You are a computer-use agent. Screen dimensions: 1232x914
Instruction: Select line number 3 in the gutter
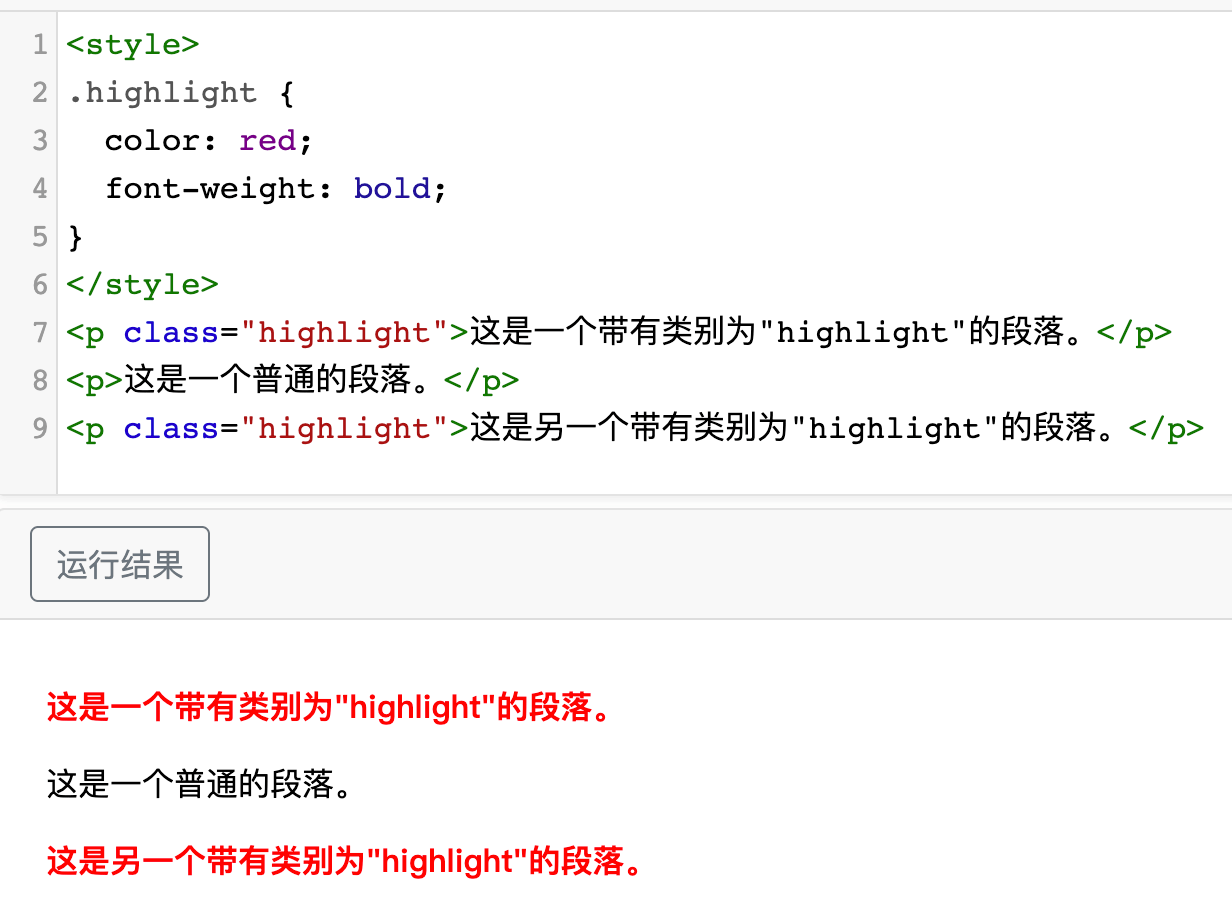(40, 141)
